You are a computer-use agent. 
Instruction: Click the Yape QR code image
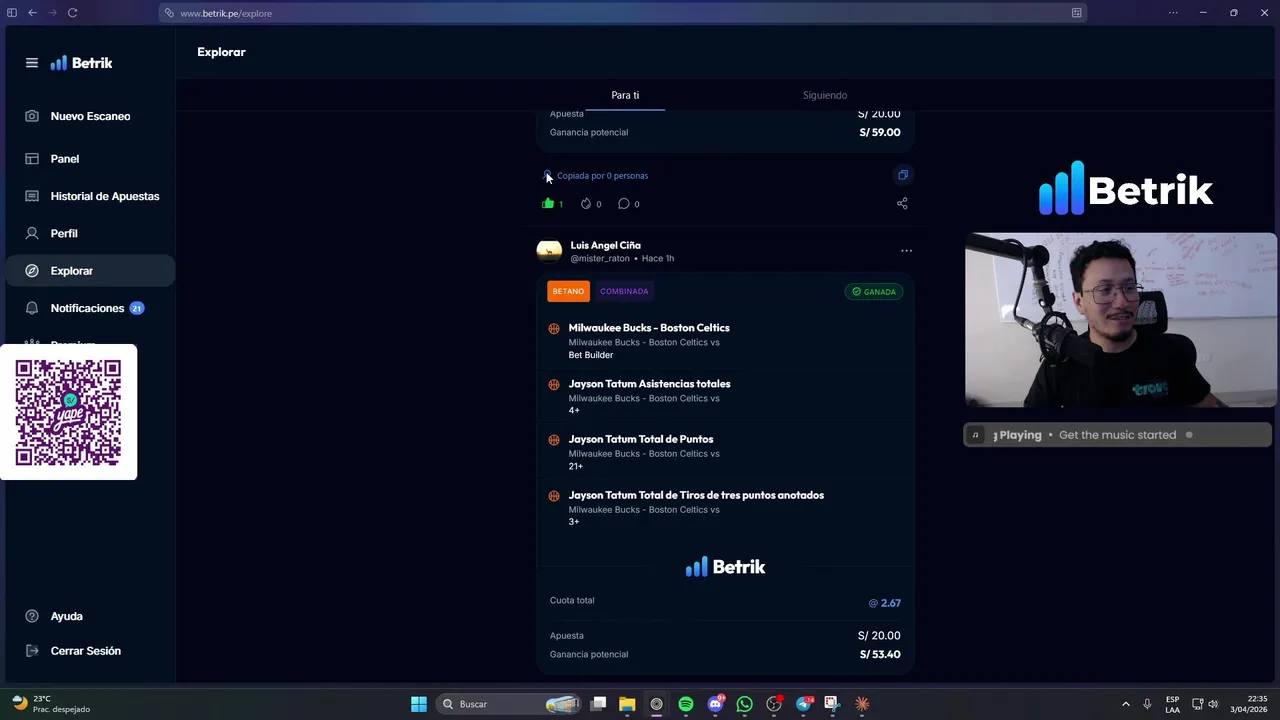click(x=68, y=412)
